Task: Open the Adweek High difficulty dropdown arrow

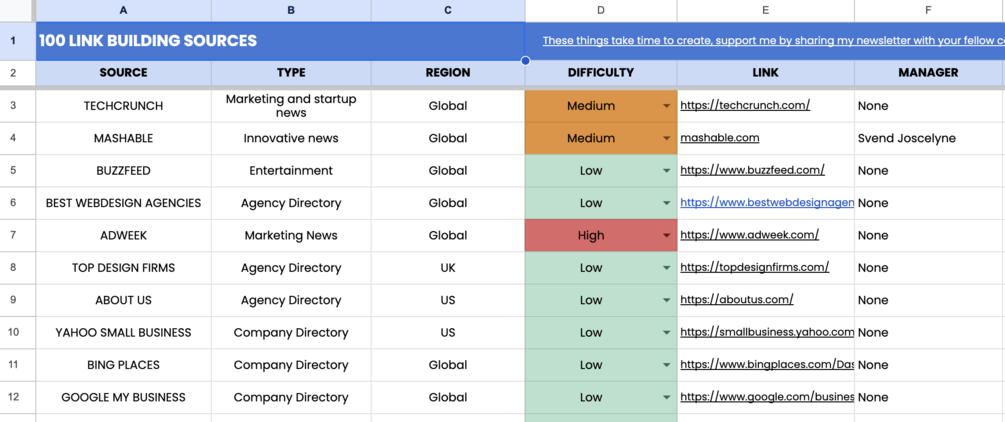Action: click(667, 236)
